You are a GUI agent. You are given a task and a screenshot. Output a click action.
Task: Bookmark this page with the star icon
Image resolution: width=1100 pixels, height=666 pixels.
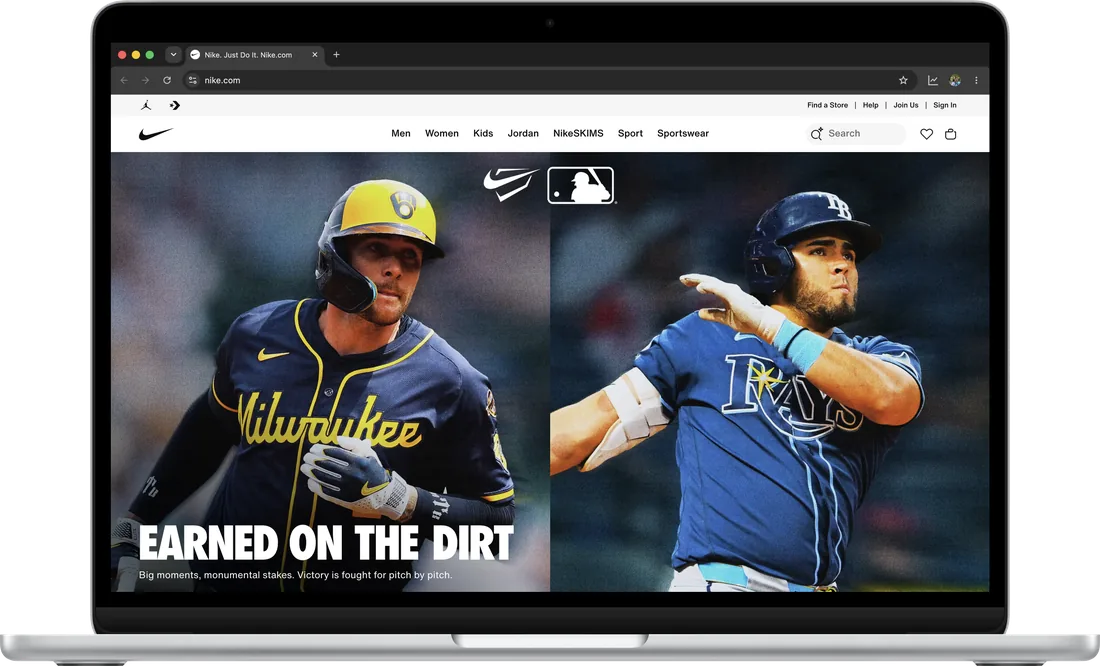coord(903,81)
